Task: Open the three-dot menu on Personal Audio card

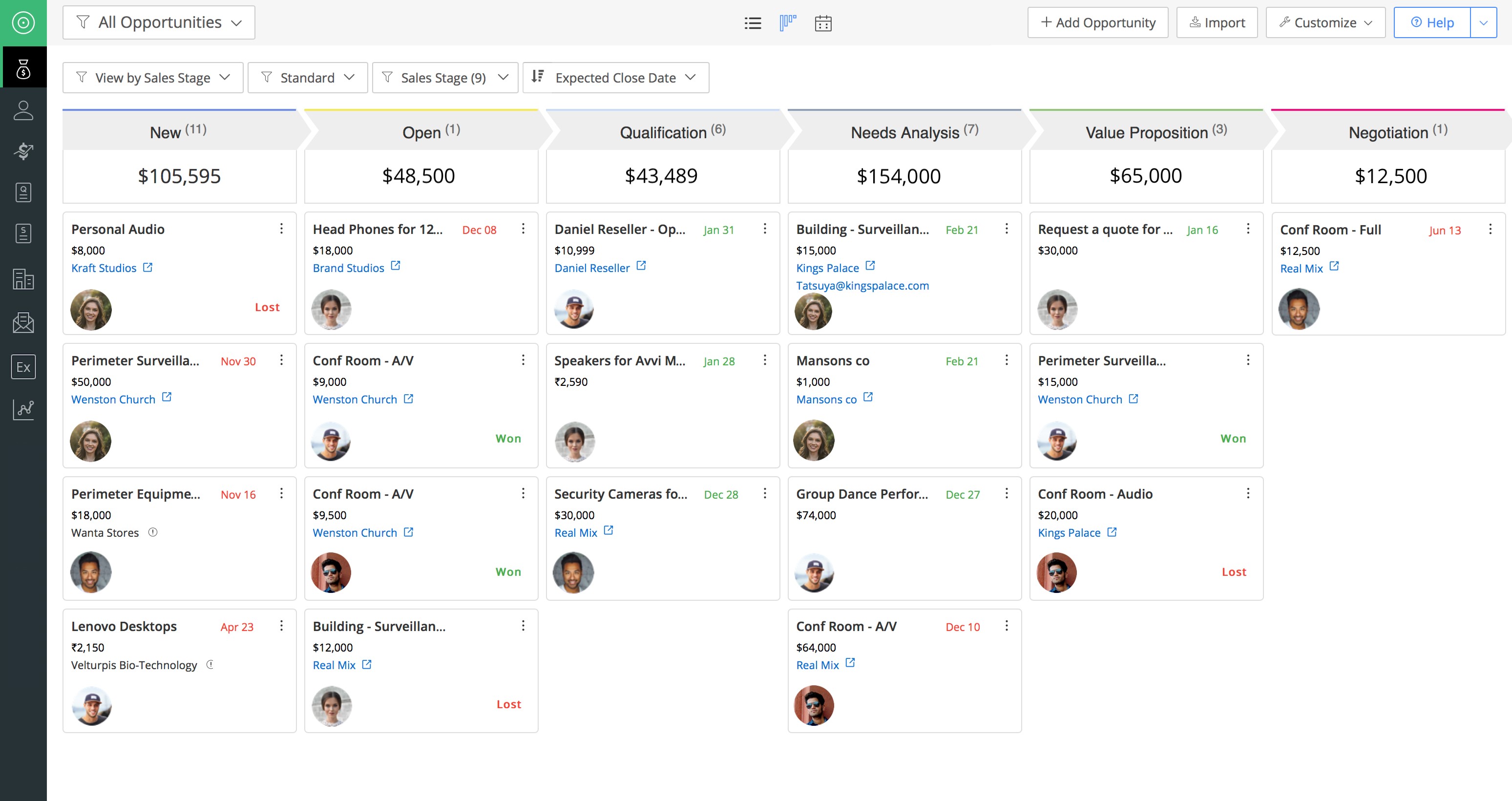Action: (x=281, y=230)
